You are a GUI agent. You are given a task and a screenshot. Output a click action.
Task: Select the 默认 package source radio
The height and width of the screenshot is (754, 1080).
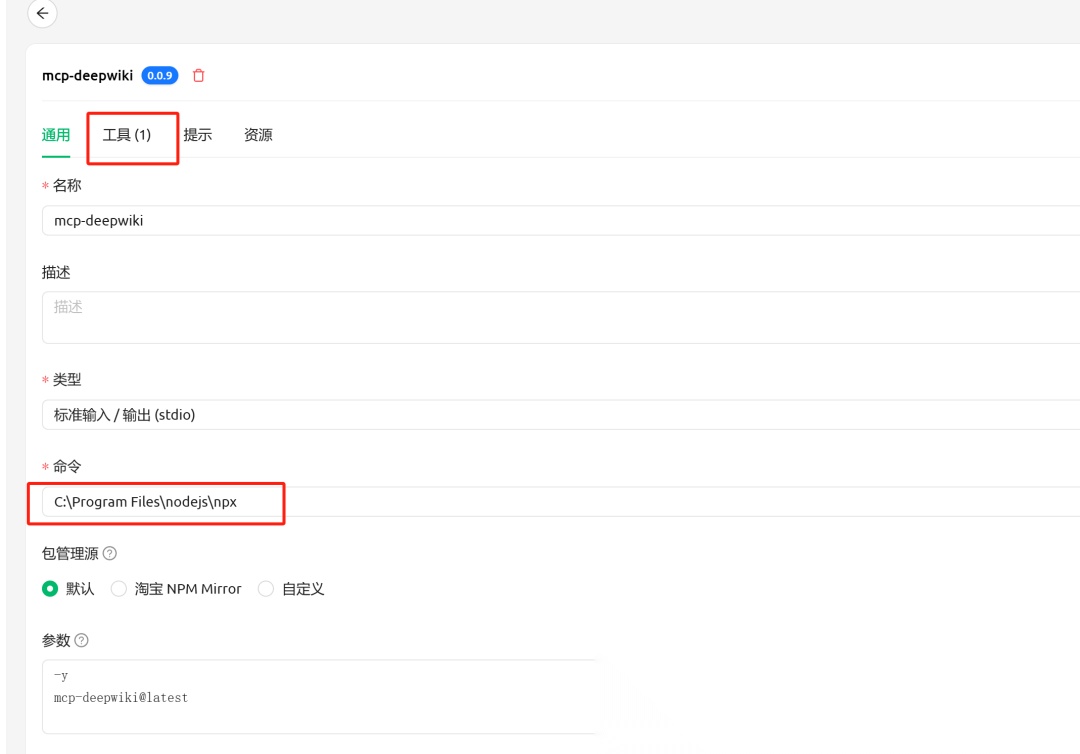(x=50, y=589)
